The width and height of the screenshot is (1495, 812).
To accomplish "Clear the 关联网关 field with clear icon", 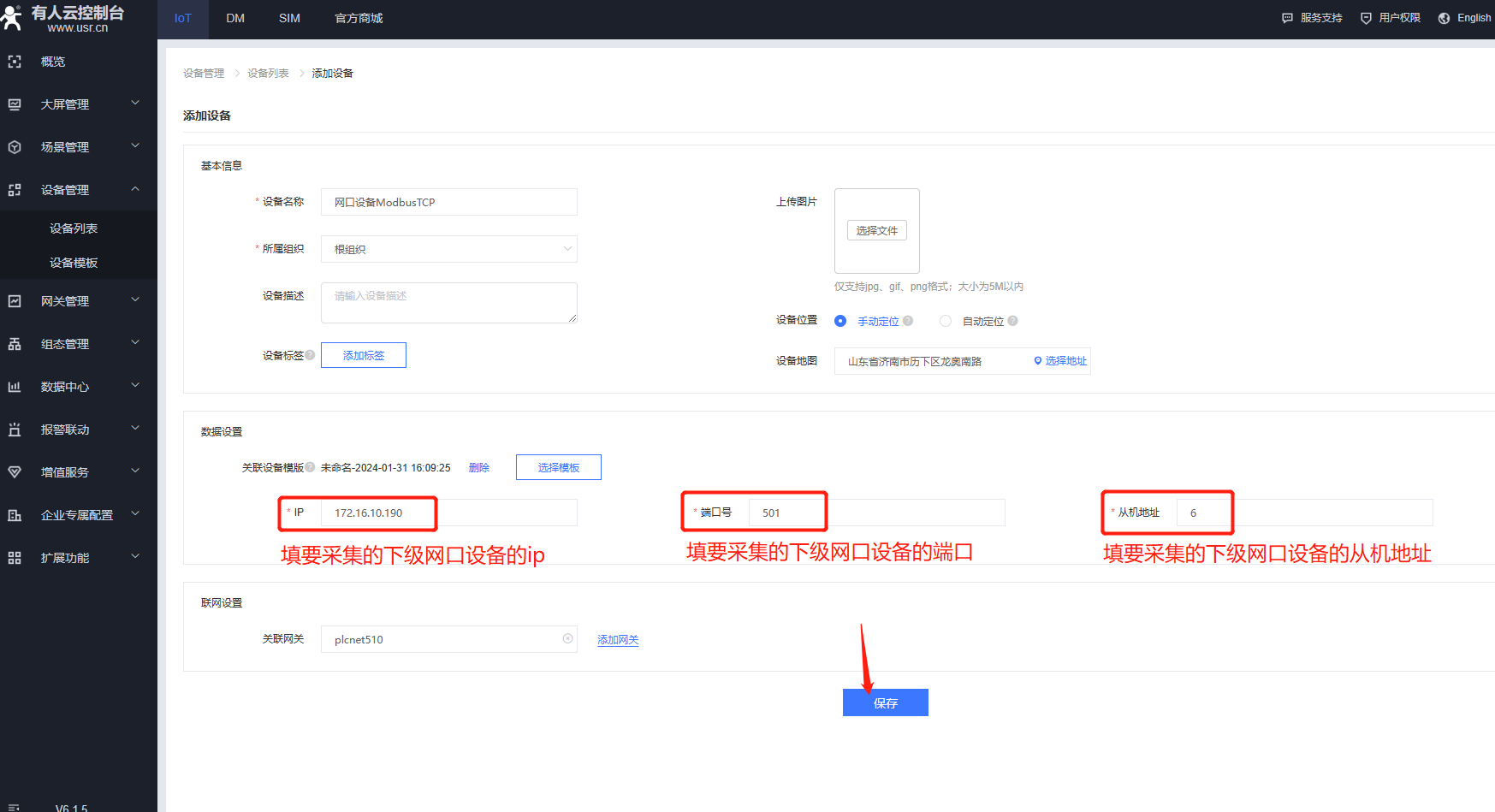I will [567, 639].
